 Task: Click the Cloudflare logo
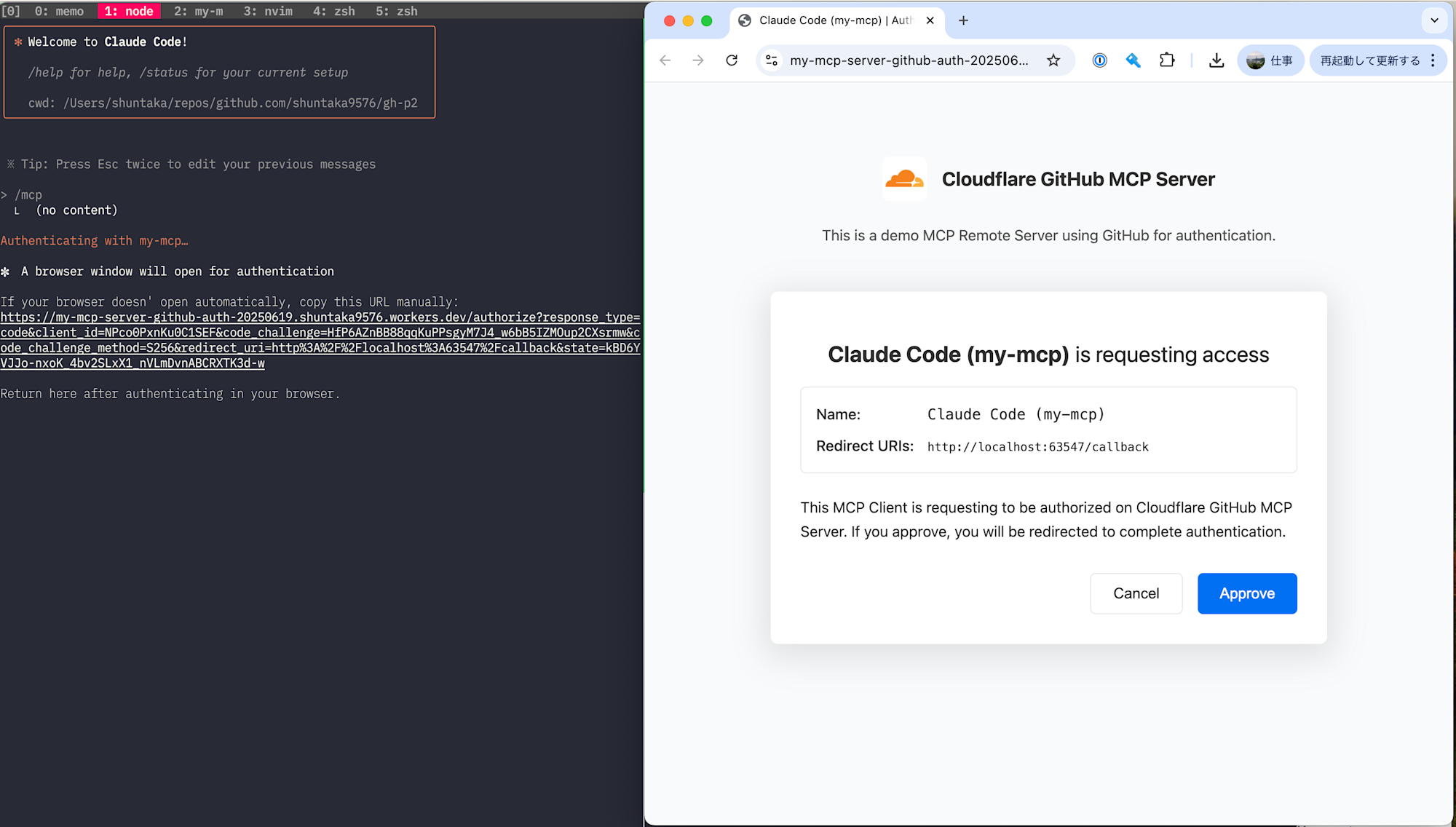(904, 178)
